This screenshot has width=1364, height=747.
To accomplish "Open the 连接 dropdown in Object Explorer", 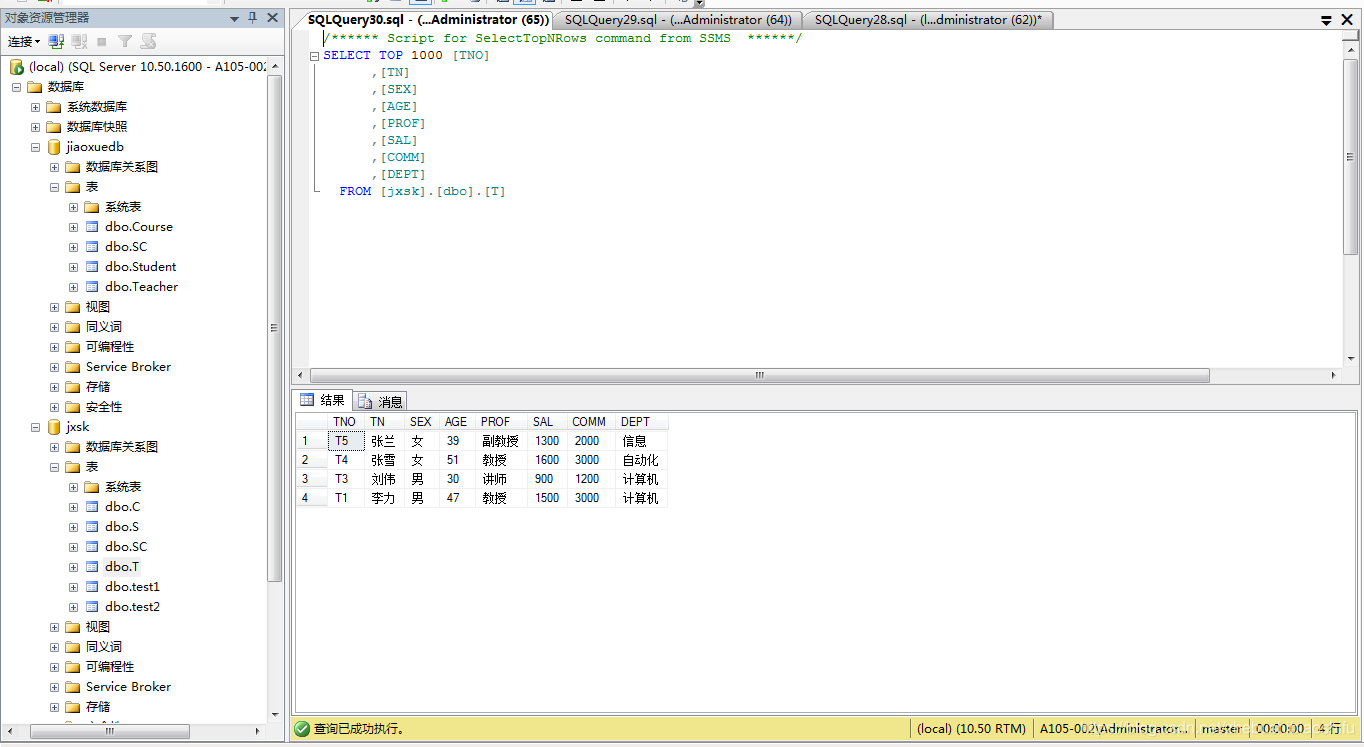I will pyautogui.click(x=24, y=42).
